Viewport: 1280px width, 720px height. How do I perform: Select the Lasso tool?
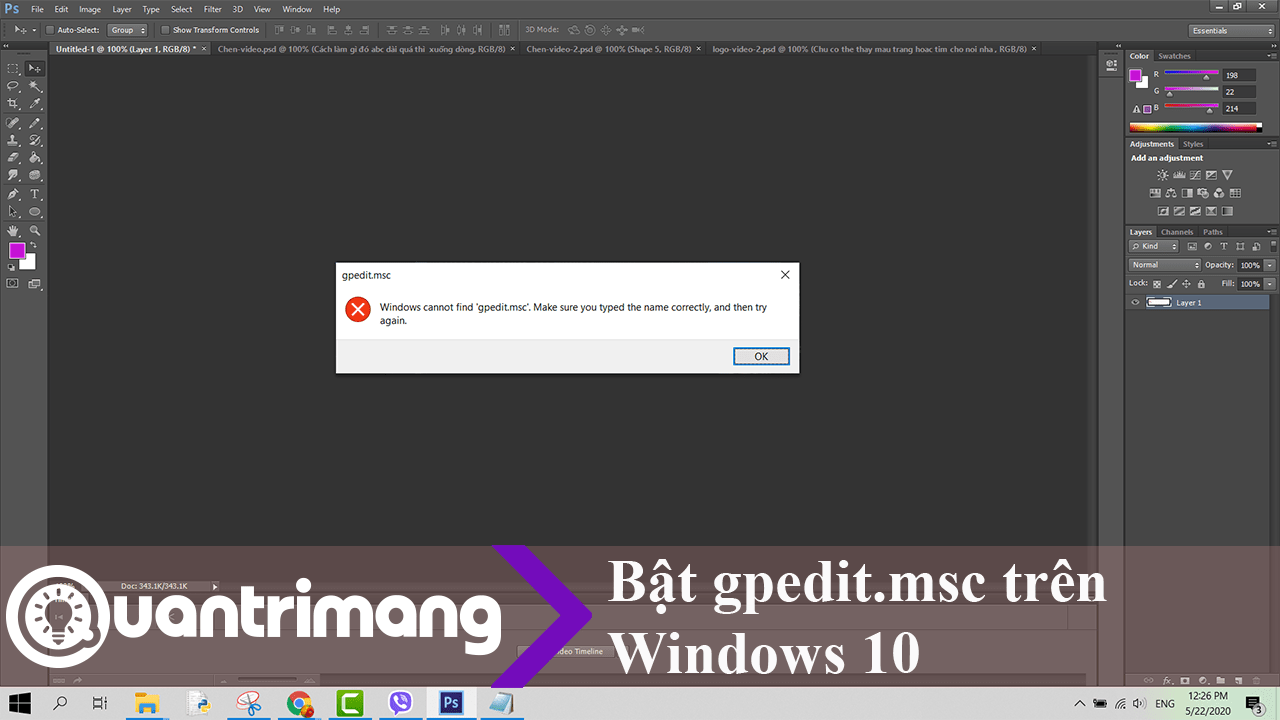pyautogui.click(x=13, y=86)
